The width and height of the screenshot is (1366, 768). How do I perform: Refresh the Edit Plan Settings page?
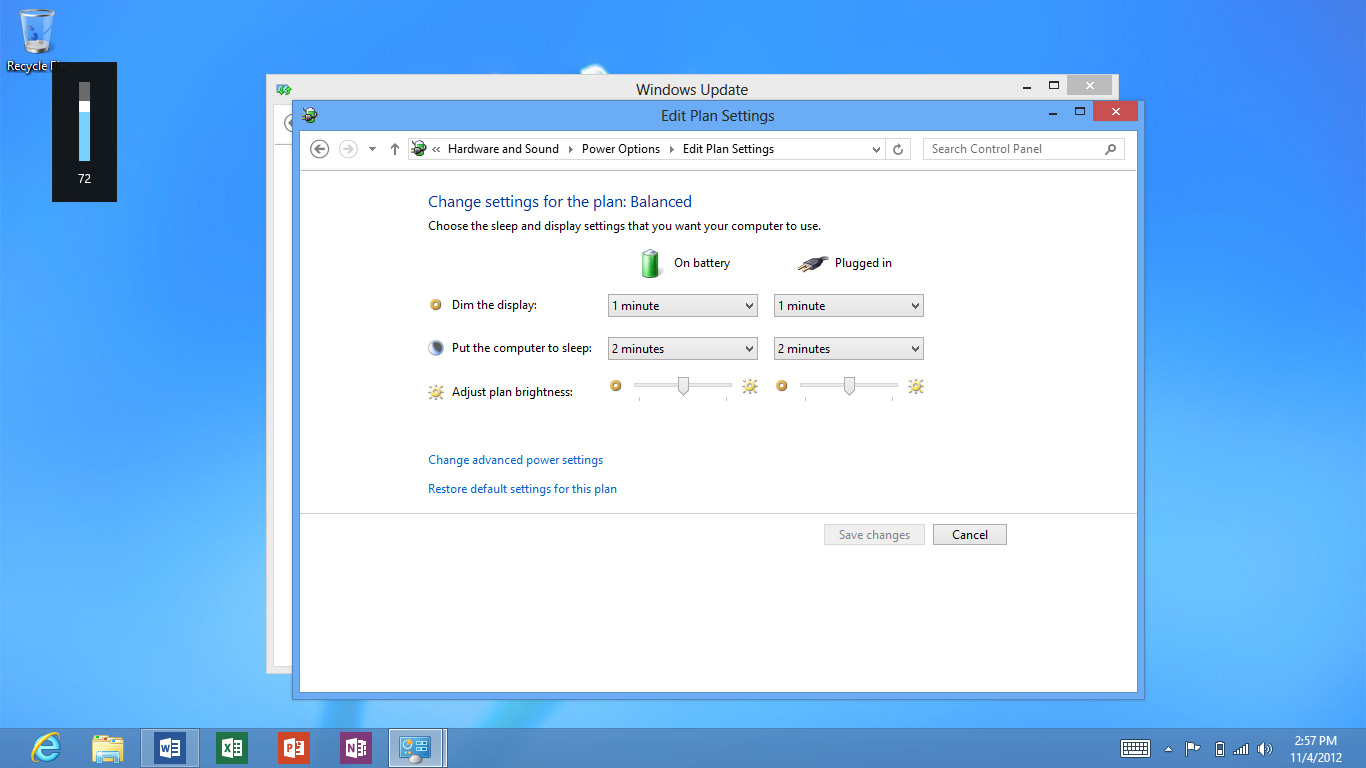click(x=898, y=149)
